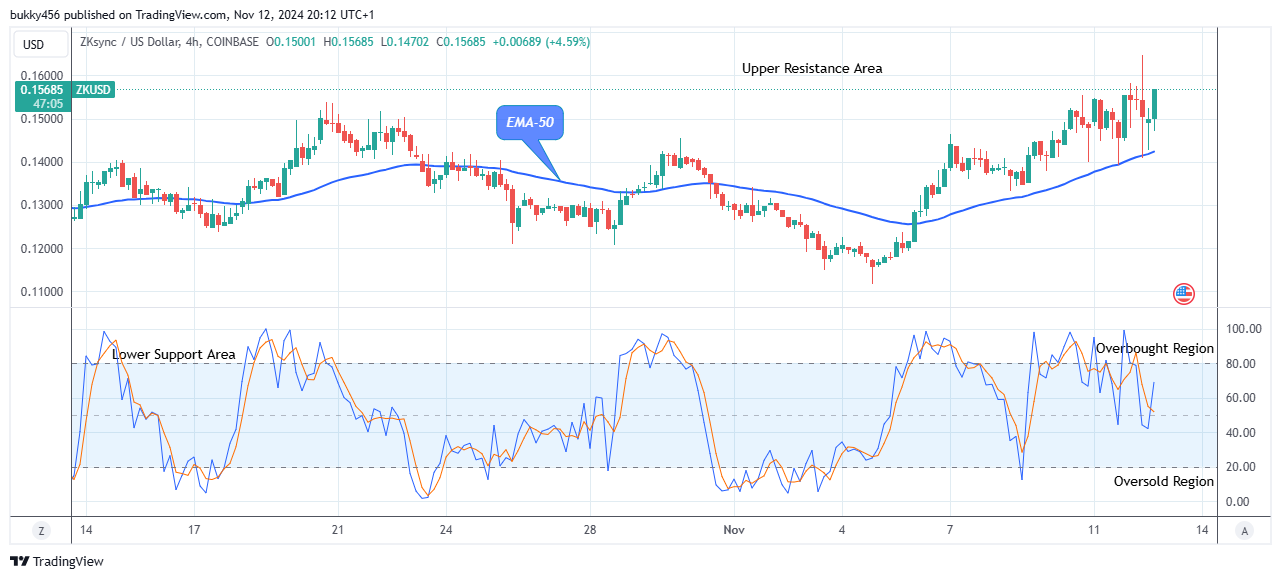Click the ZKUSD price label 0.15685
This screenshot has height=579, width=1281.
pos(40,90)
